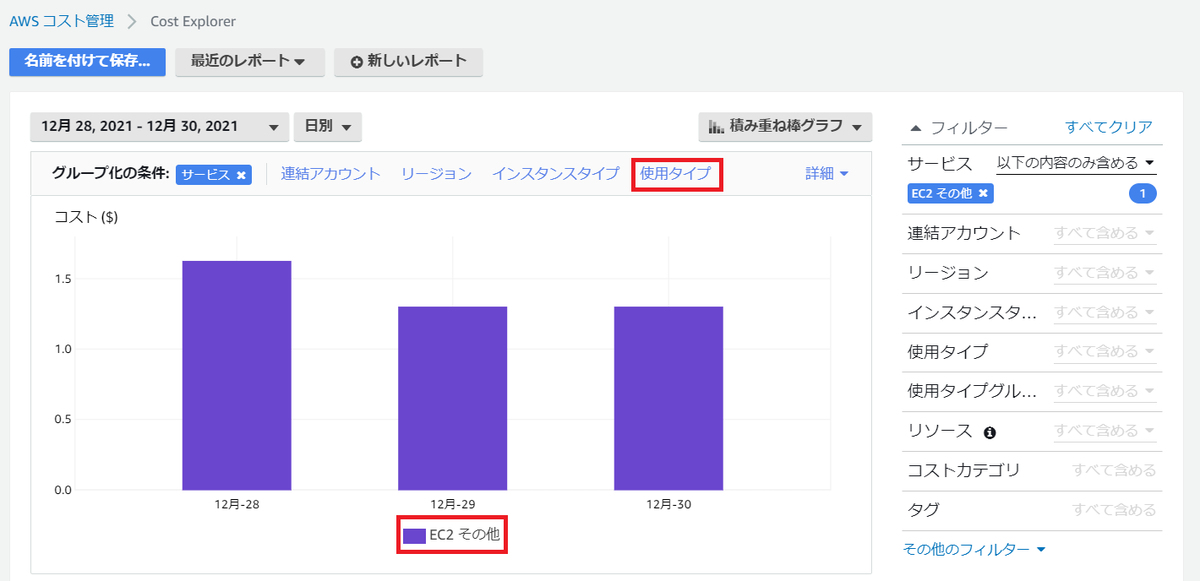This screenshot has width=1200, height=581.
Task: Open サービス filter 以下の内容のみ含める dropdown
Action: pyautogui.click(x=1077, y=162)
